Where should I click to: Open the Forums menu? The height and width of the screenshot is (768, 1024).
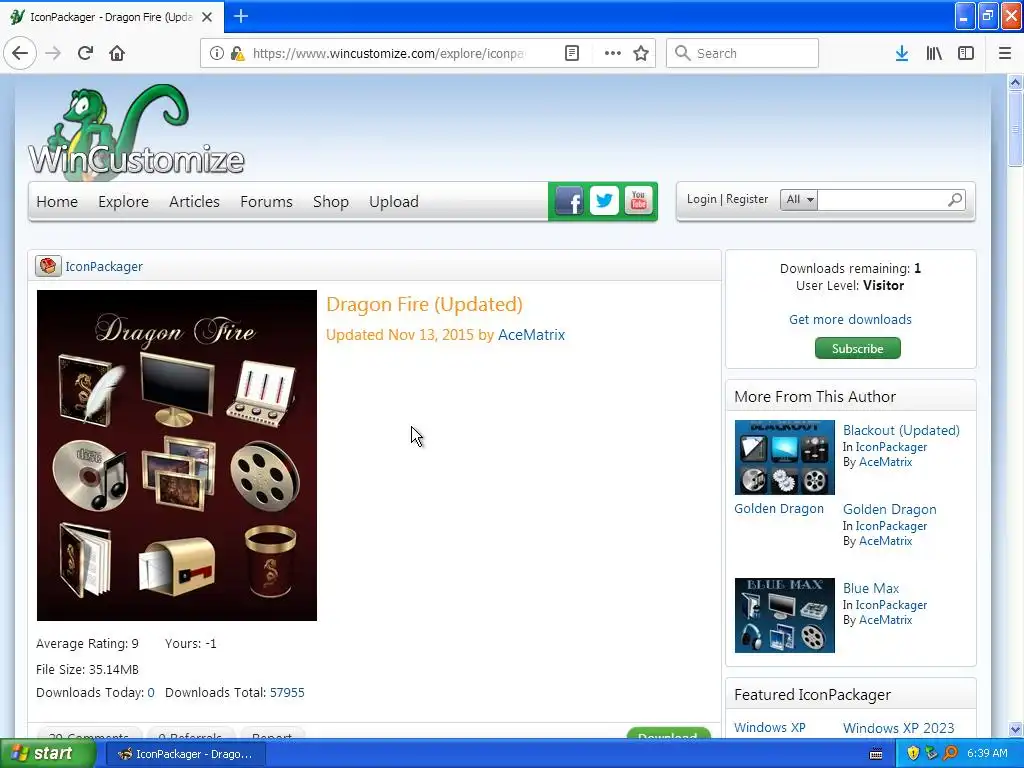point(266,202)
